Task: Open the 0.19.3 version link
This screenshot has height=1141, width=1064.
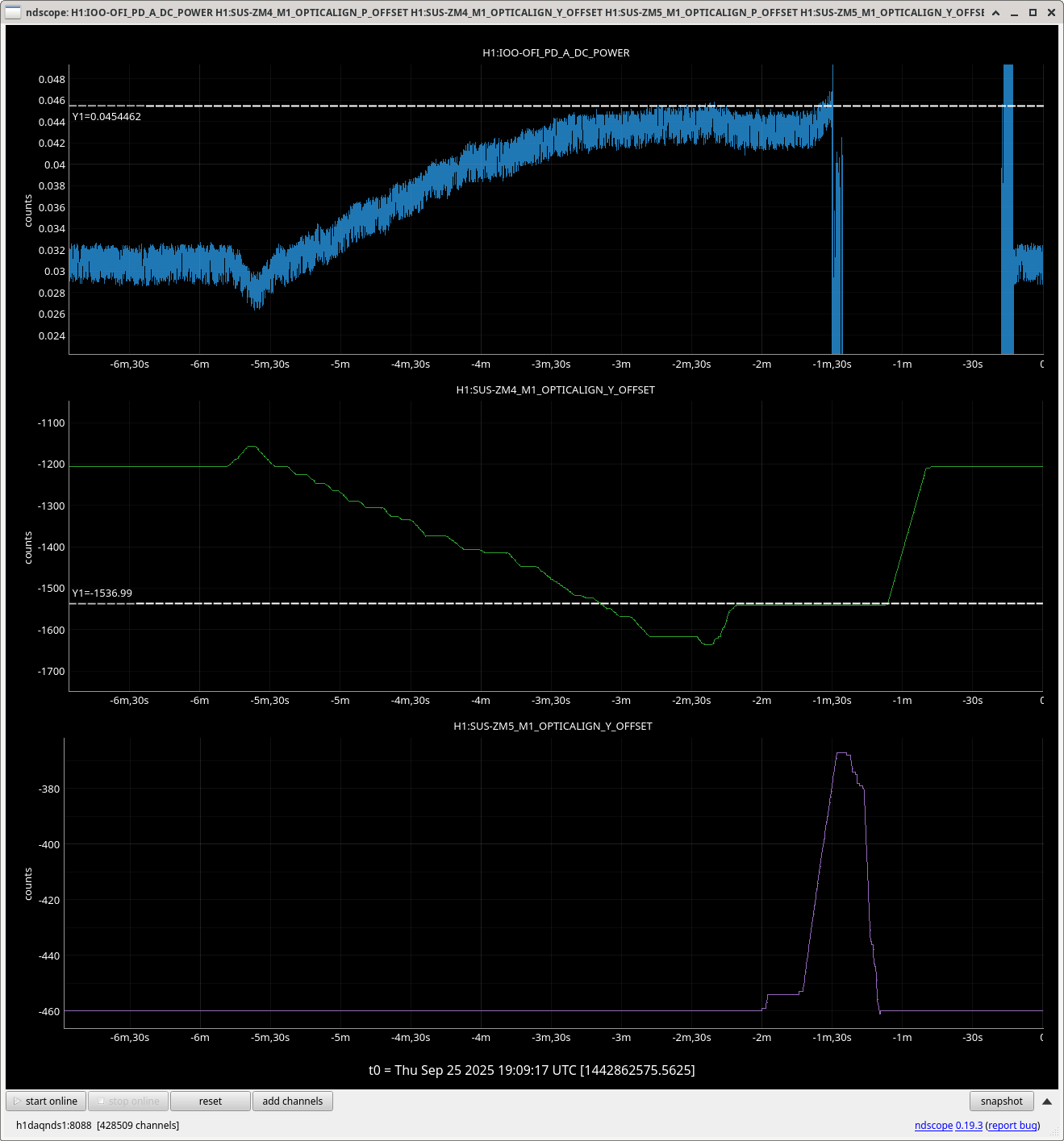Action: [x=969, y=1126]
